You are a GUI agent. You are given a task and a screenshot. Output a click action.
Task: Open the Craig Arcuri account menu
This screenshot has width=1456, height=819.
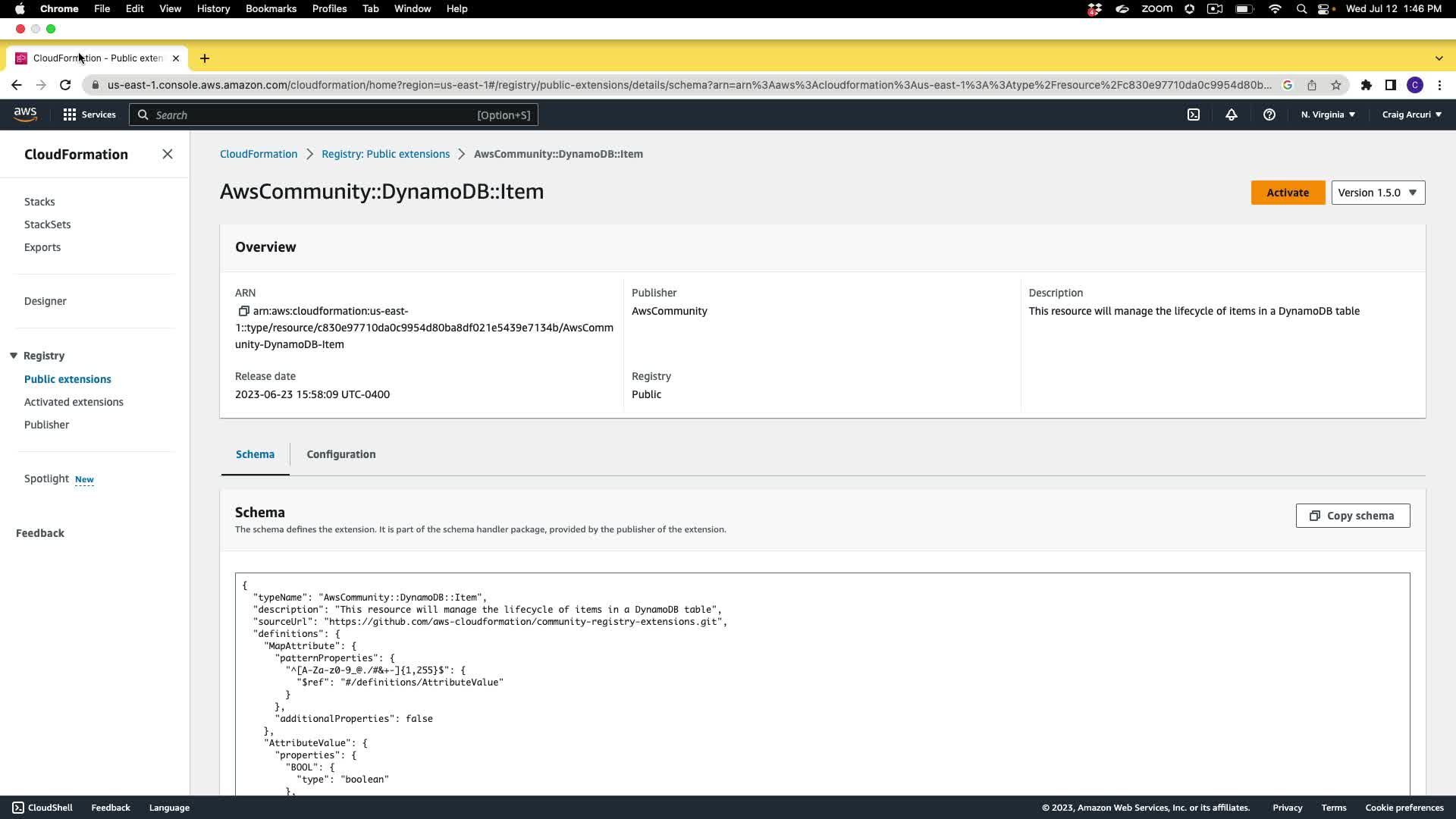click(x=1411, y=115)
